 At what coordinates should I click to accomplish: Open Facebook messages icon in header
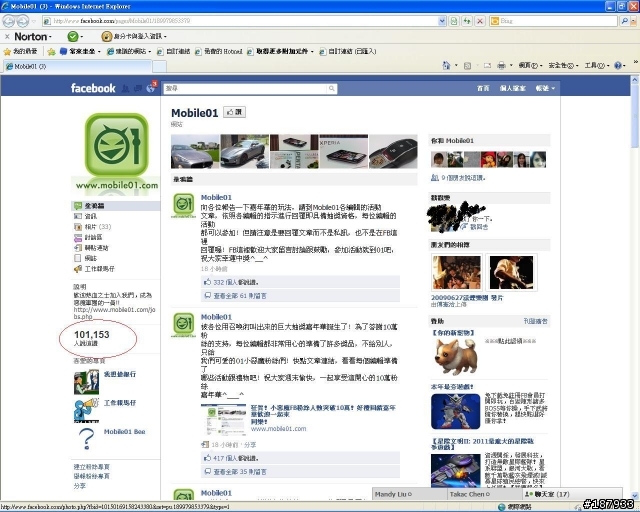pos(138,88)
